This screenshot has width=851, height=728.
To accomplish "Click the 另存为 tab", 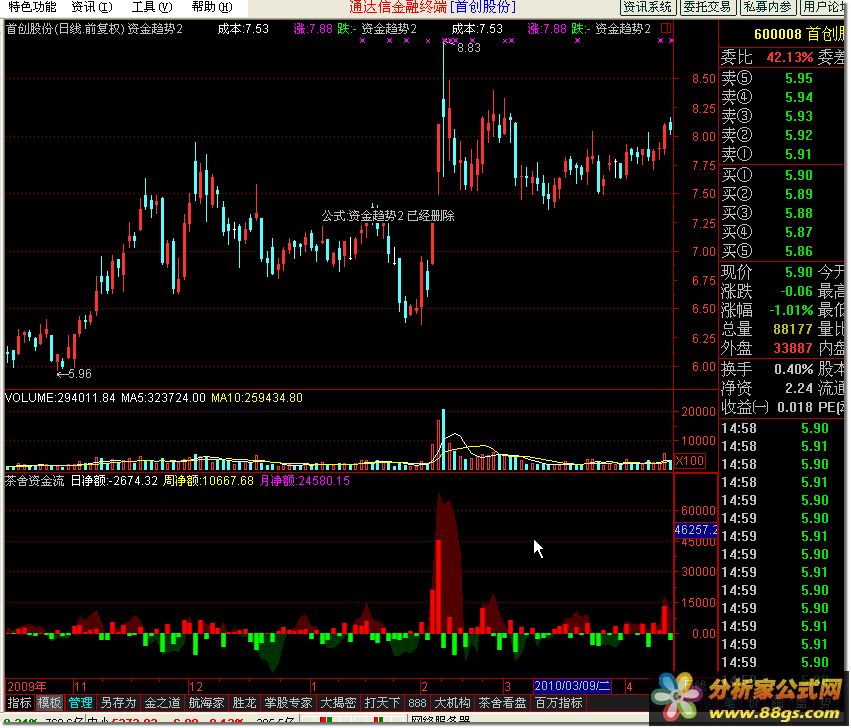I will [x=118, y=702].
